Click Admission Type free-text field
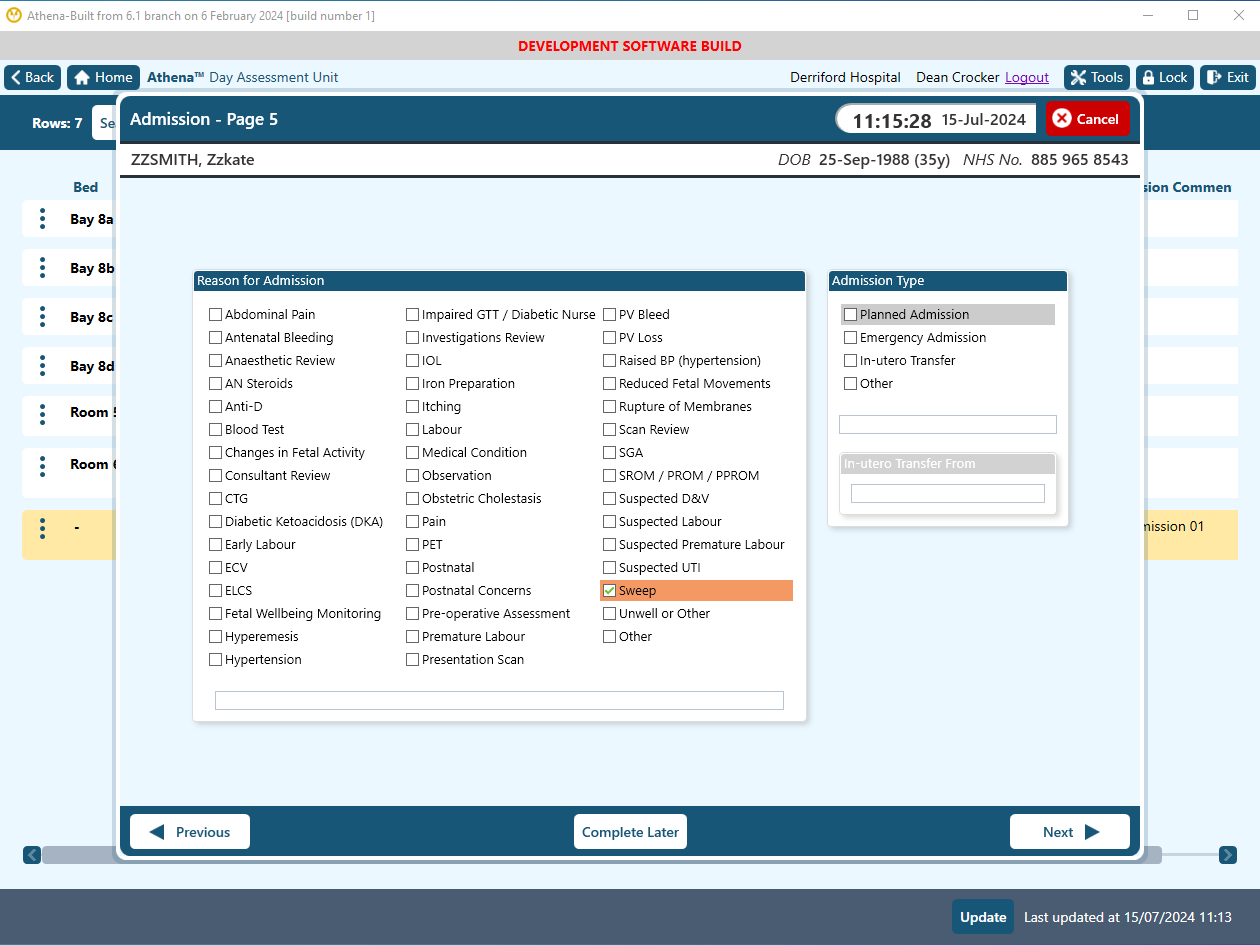 coord(948,424)
